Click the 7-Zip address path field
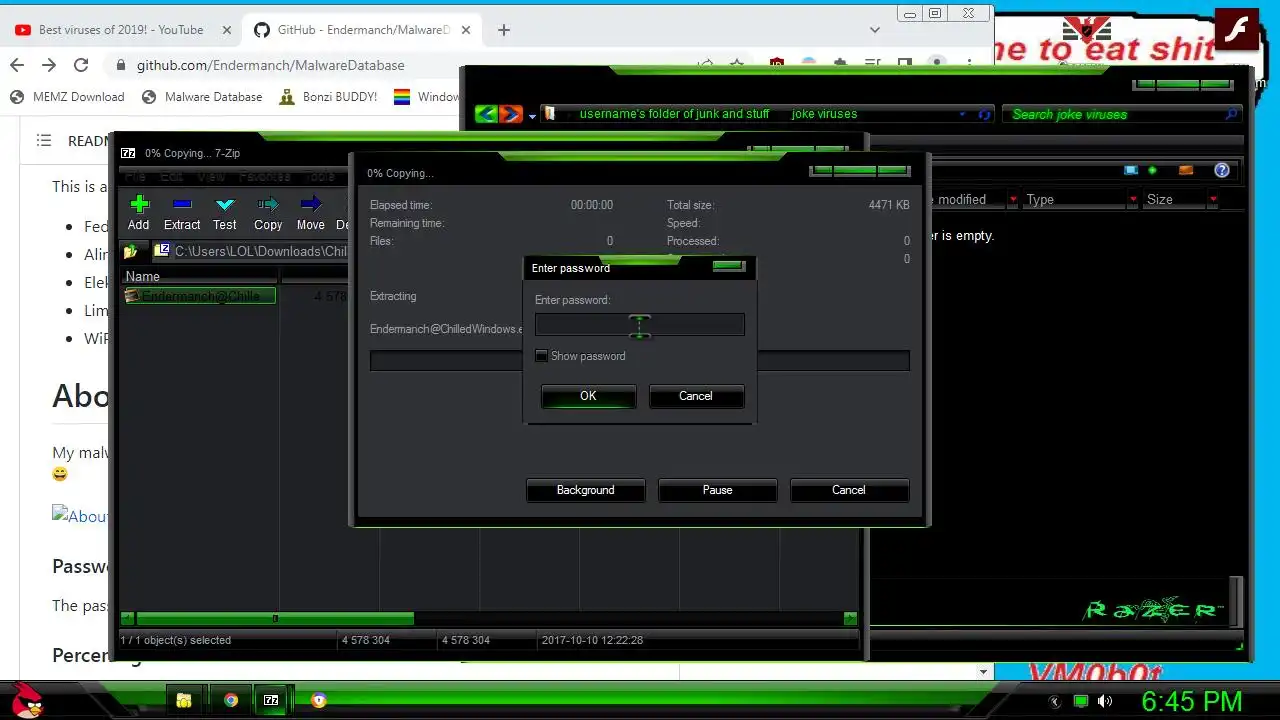The width and height of the screenshot is (1280, 720). tap(251, 251)
